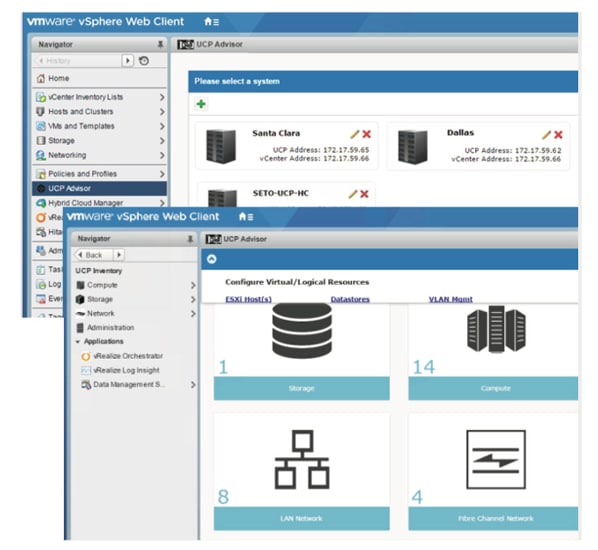598x550 pixels.
Task: Click the Back button in front Navigator
Action: click(x=93, y=255)
